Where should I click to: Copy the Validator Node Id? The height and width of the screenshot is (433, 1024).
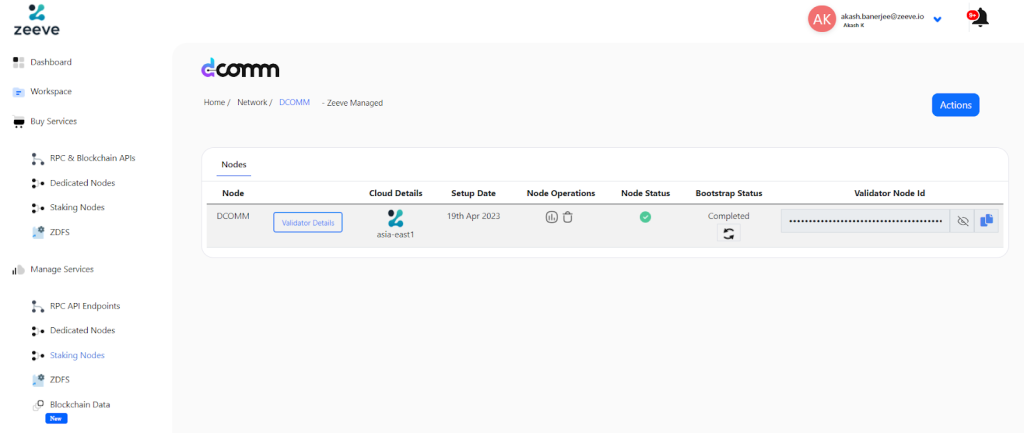[x=986, y=221]
